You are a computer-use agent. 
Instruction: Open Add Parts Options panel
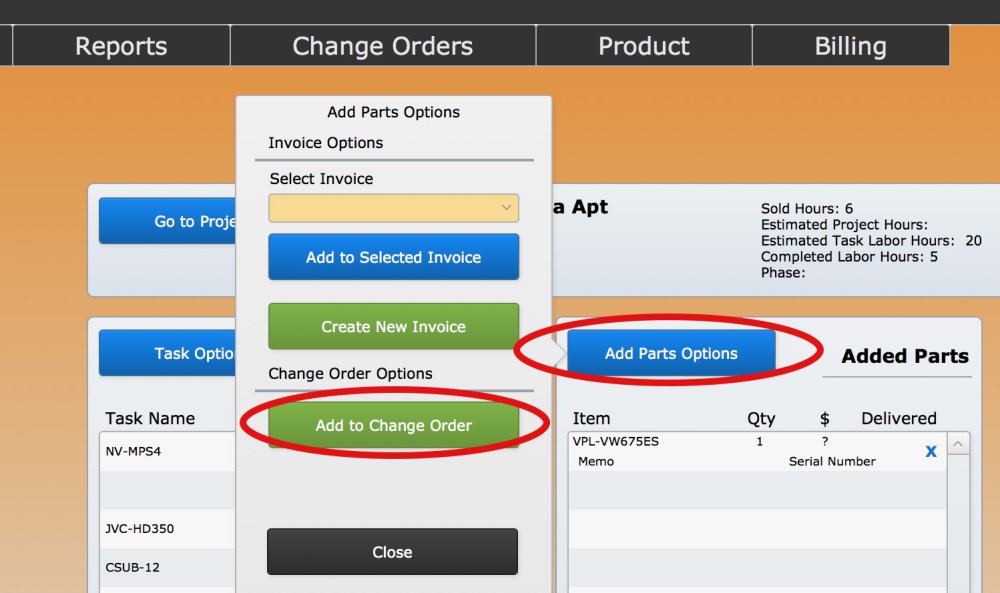pyautogui.click(x=671, y=352)
